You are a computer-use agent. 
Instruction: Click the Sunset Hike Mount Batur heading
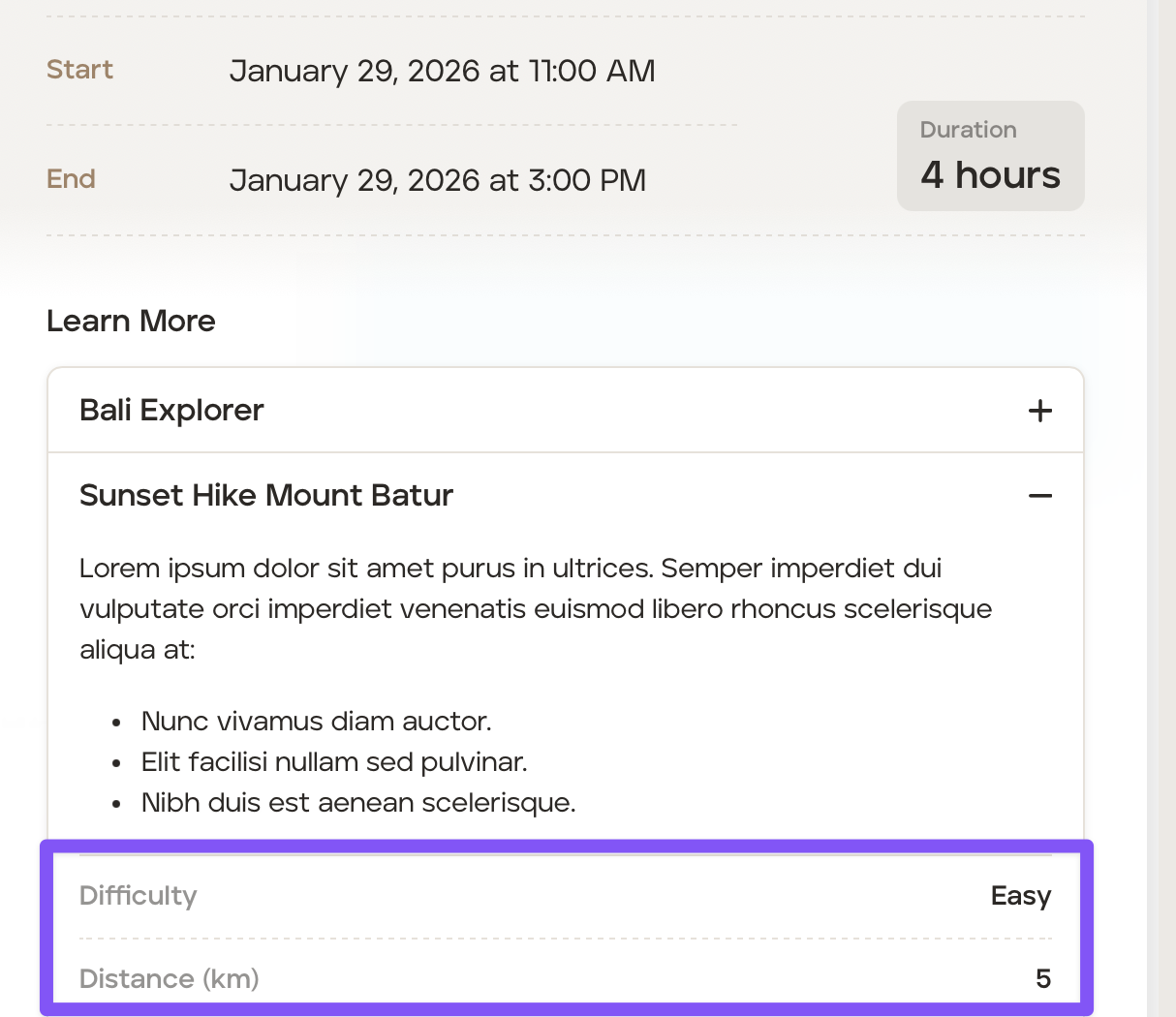click(x=266, y=496)
